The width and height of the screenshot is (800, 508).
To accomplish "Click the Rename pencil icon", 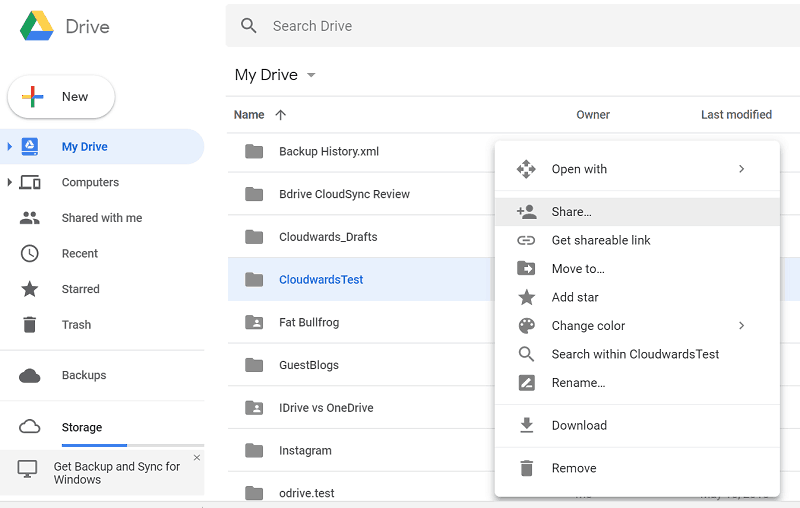I will pyautogui.click(x=527, y=383).
